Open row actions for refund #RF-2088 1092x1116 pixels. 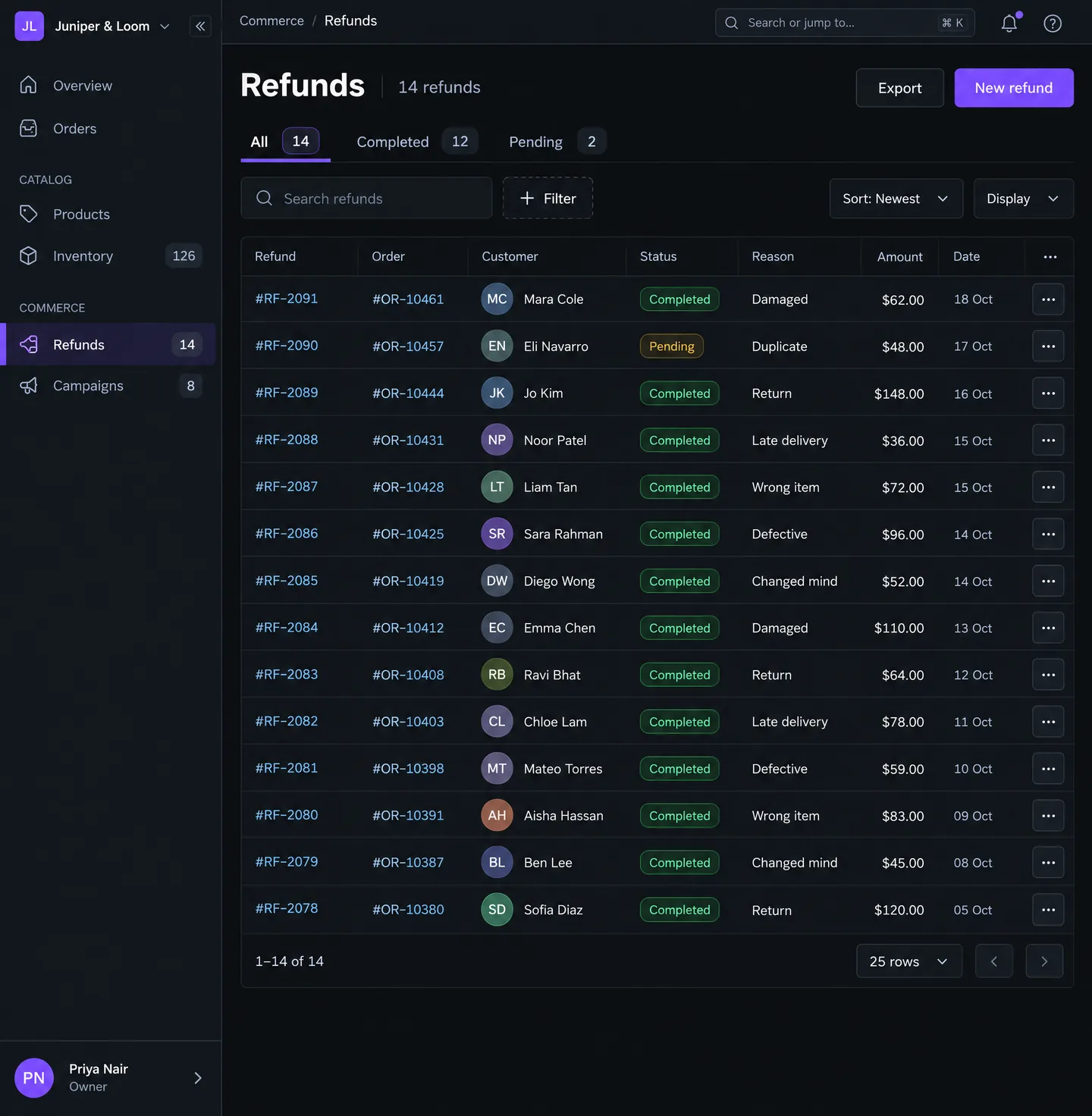(x=1048, y=440)
